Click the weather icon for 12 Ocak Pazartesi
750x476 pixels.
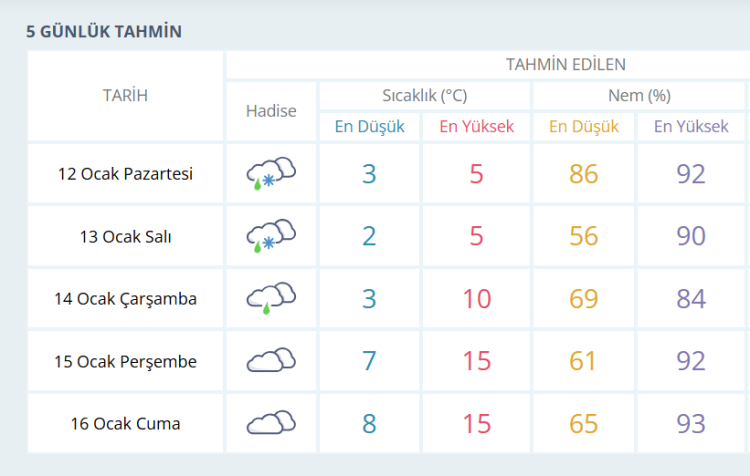point(271,174)
